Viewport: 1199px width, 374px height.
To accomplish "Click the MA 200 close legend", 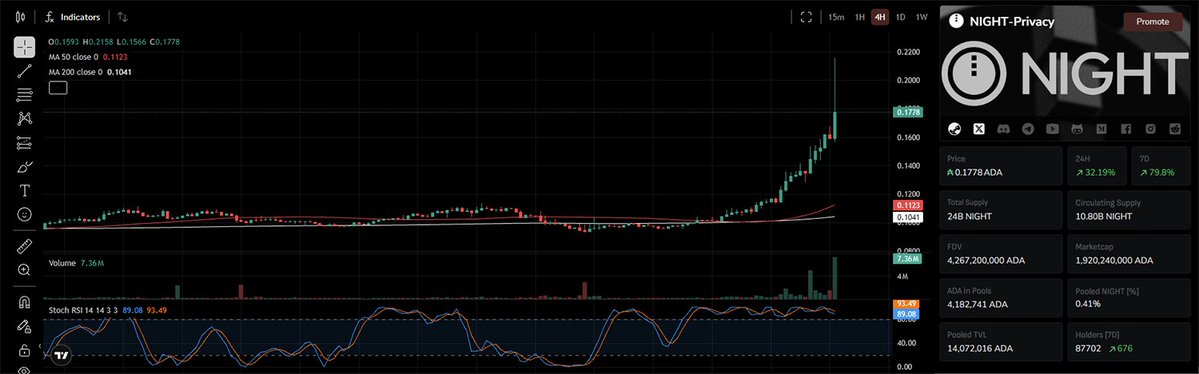I will pyautogui.click(x=89, y=72).
